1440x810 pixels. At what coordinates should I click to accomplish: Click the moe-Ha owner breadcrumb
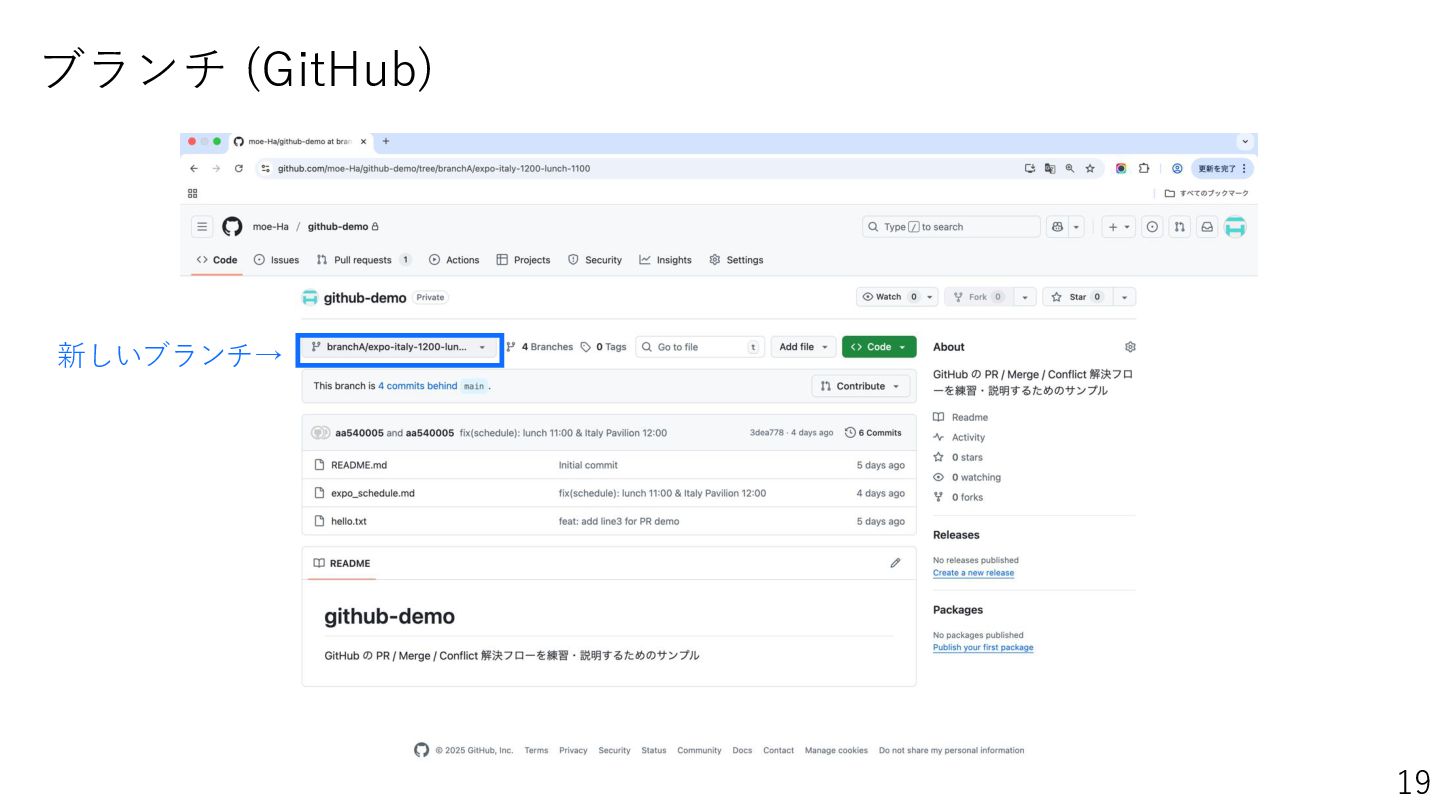(x=270, y=227)
